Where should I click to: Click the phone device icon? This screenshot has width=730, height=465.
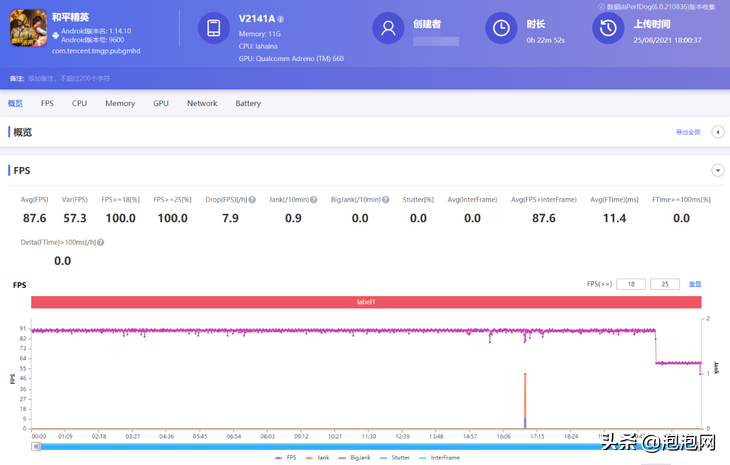(214, 28)
